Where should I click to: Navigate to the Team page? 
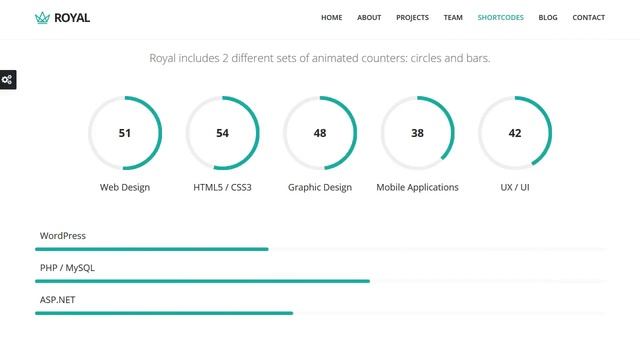click(x=453, y=18)
